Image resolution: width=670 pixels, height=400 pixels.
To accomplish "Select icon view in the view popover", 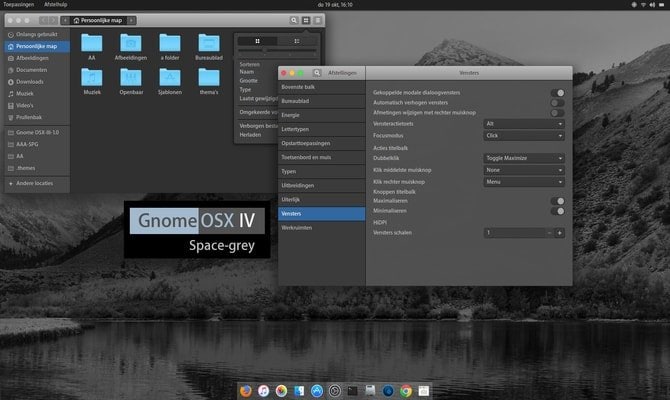I will pos(257,41).
